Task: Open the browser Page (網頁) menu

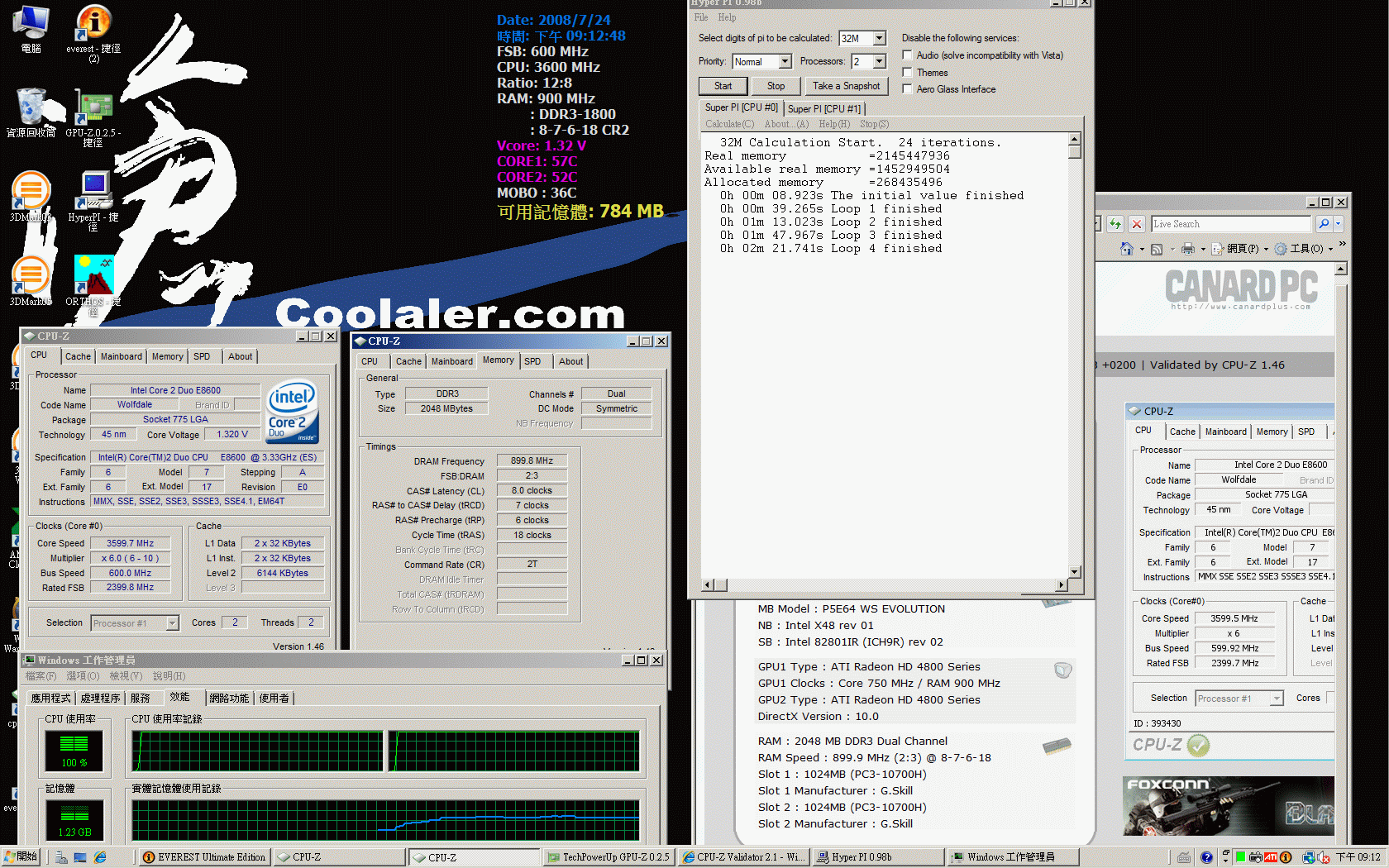Action: (1239, 249)
